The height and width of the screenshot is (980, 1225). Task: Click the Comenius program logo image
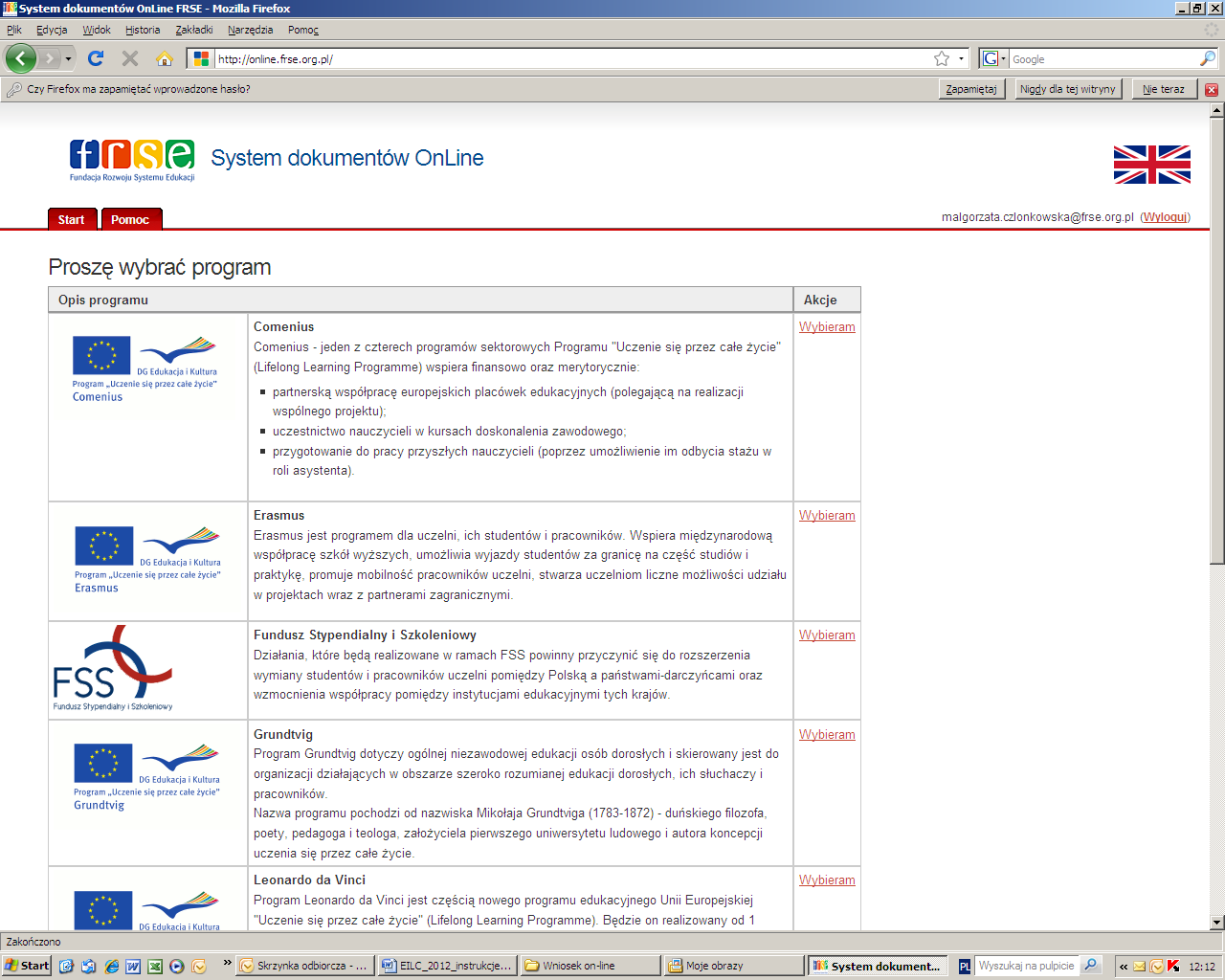[x=145, y=369]
